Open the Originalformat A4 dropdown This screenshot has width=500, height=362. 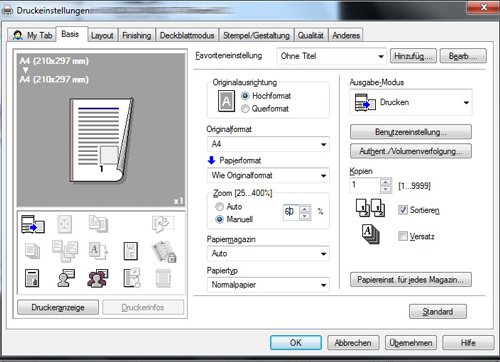268,144
